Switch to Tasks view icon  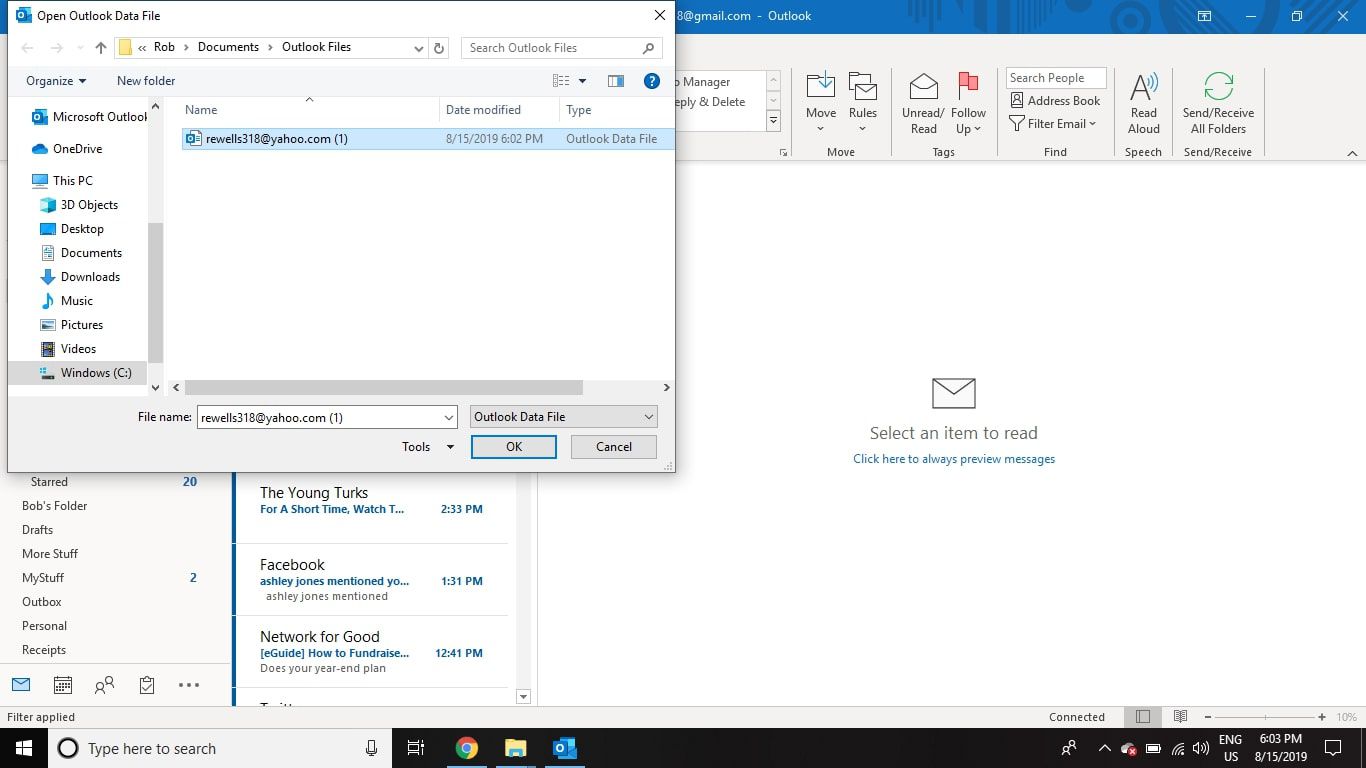click(147, 685)
